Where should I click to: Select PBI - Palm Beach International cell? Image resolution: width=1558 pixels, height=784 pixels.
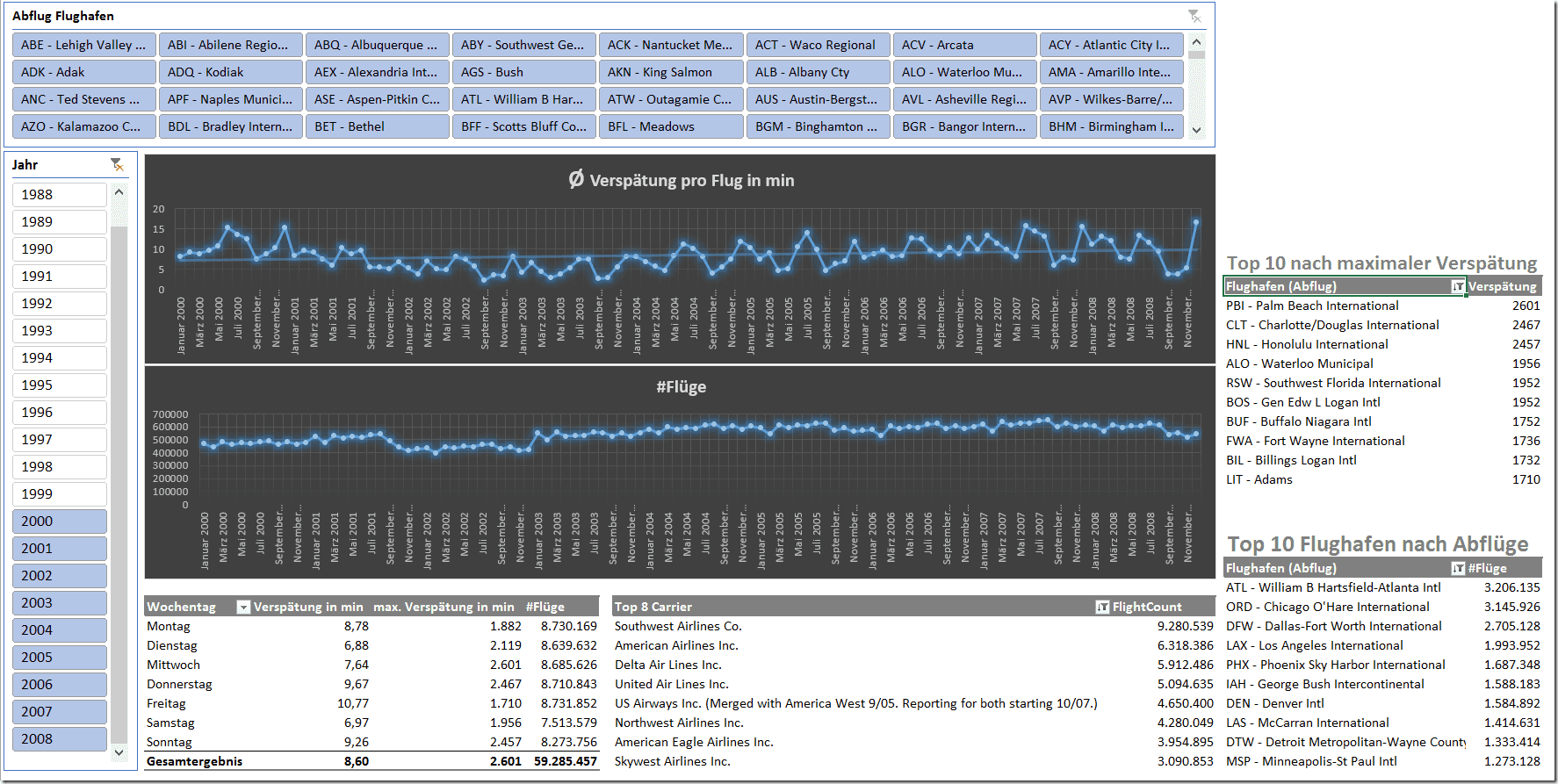click(x=1312, y=306)
